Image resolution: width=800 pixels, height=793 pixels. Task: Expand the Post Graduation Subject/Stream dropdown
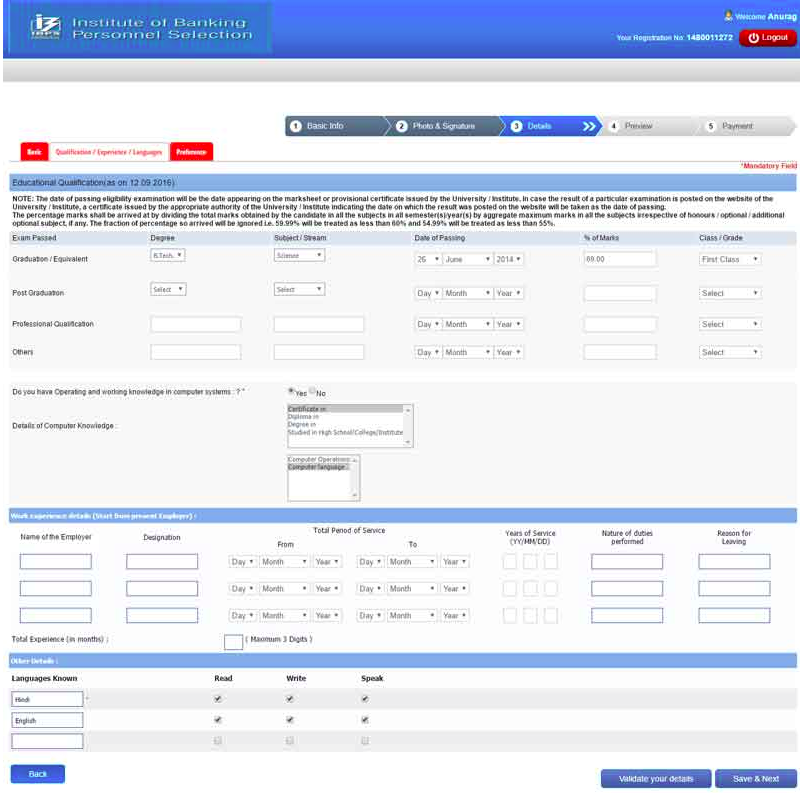(299, 289)
